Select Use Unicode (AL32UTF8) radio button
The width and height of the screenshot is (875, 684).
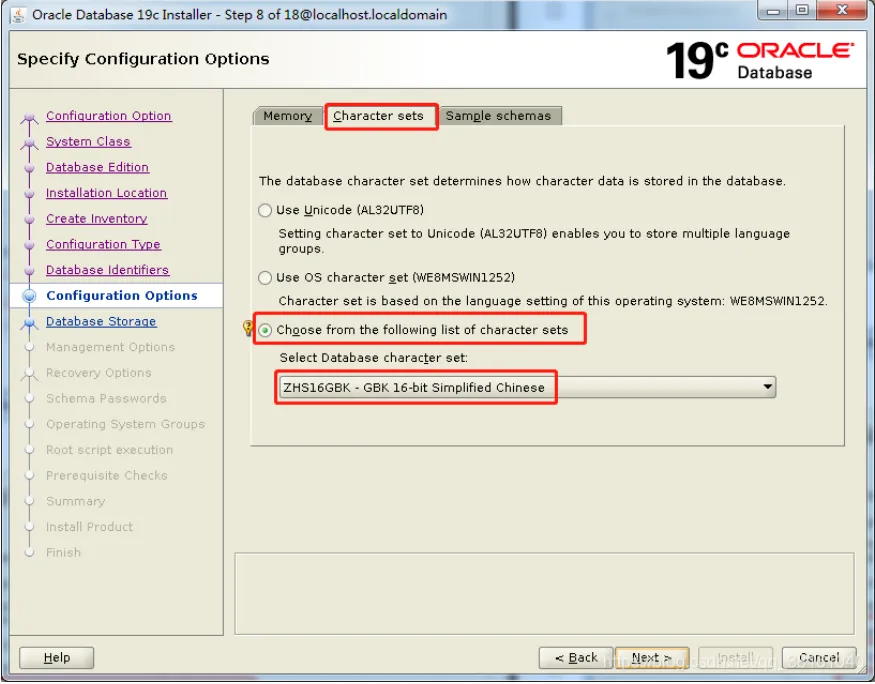pos(265,210)
